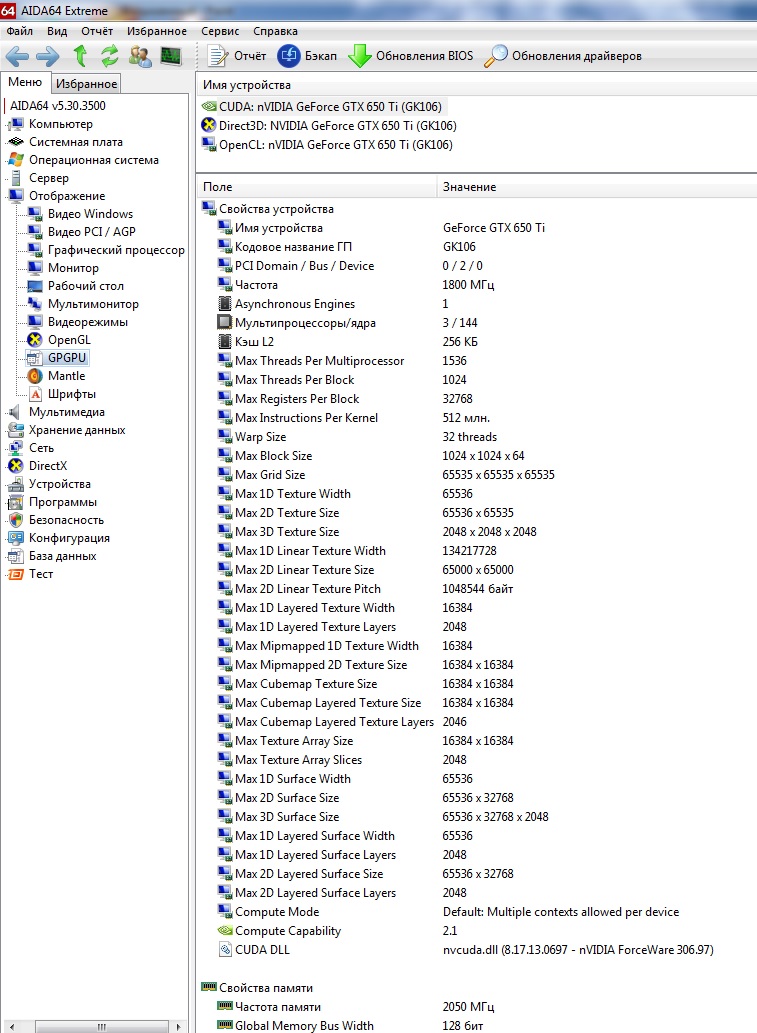The image size is (757, 1033).
Task: Select the DirectX tree node
Action: tap(47, 466)
